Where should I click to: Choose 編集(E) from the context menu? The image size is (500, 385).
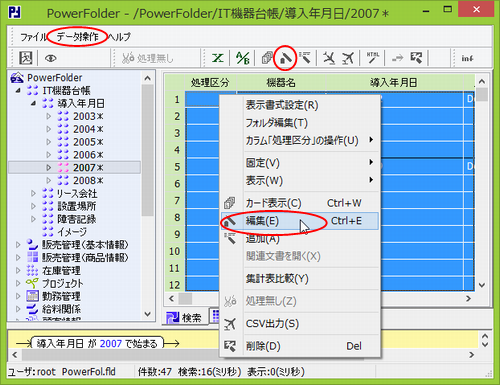300,221
